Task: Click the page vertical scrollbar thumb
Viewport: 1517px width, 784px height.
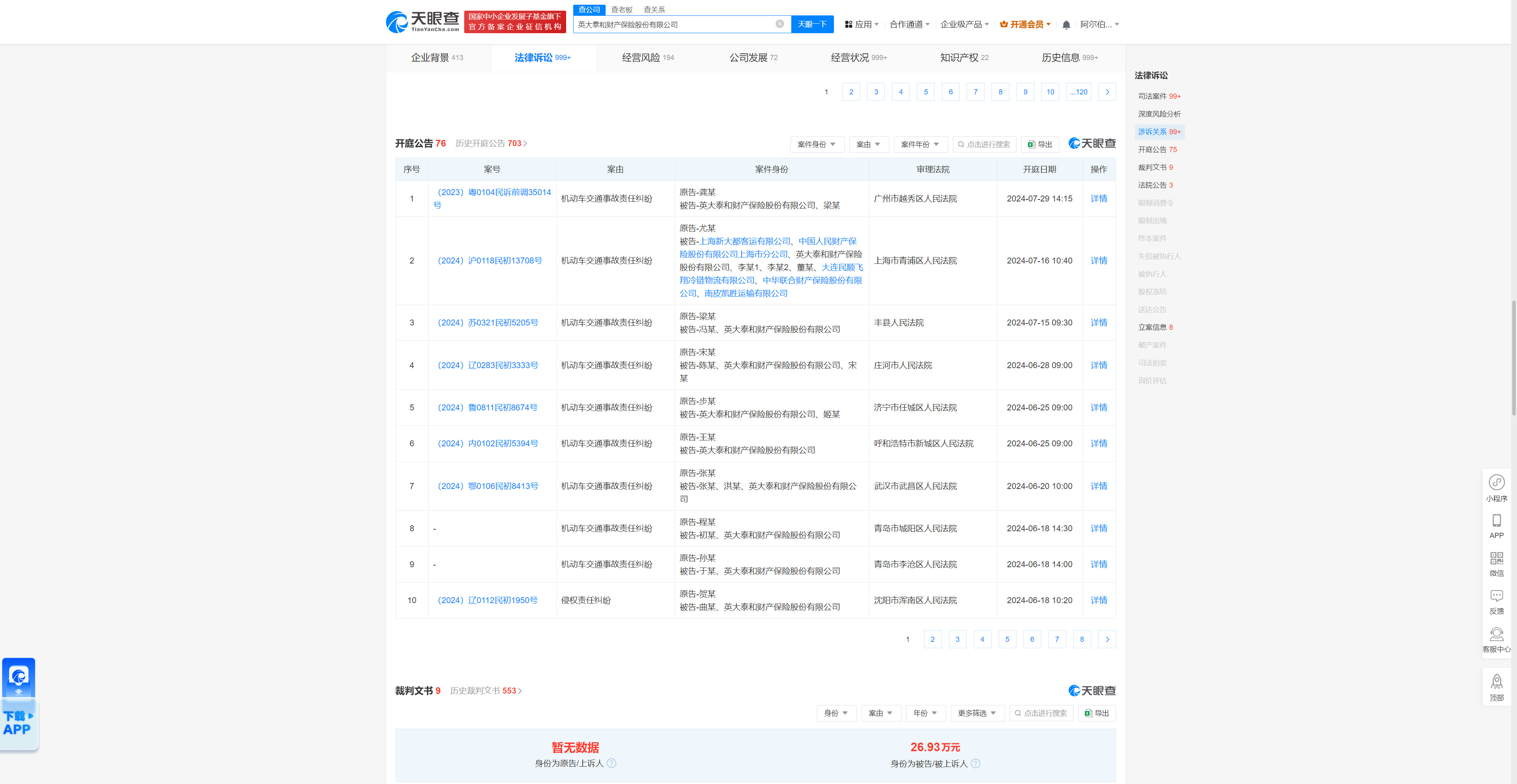Action: tap(1513, 358)
